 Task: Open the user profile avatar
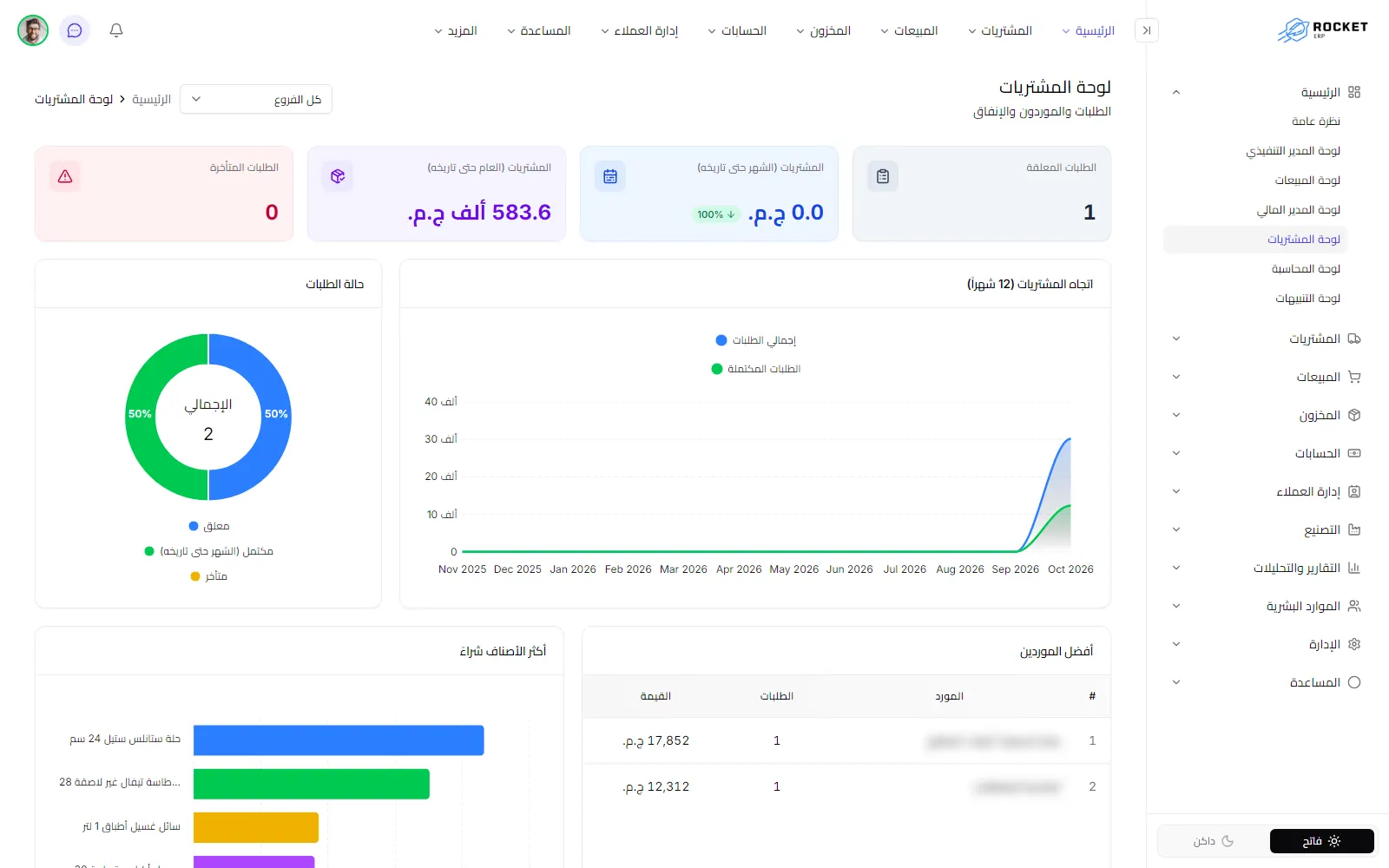tap(33, 30)
